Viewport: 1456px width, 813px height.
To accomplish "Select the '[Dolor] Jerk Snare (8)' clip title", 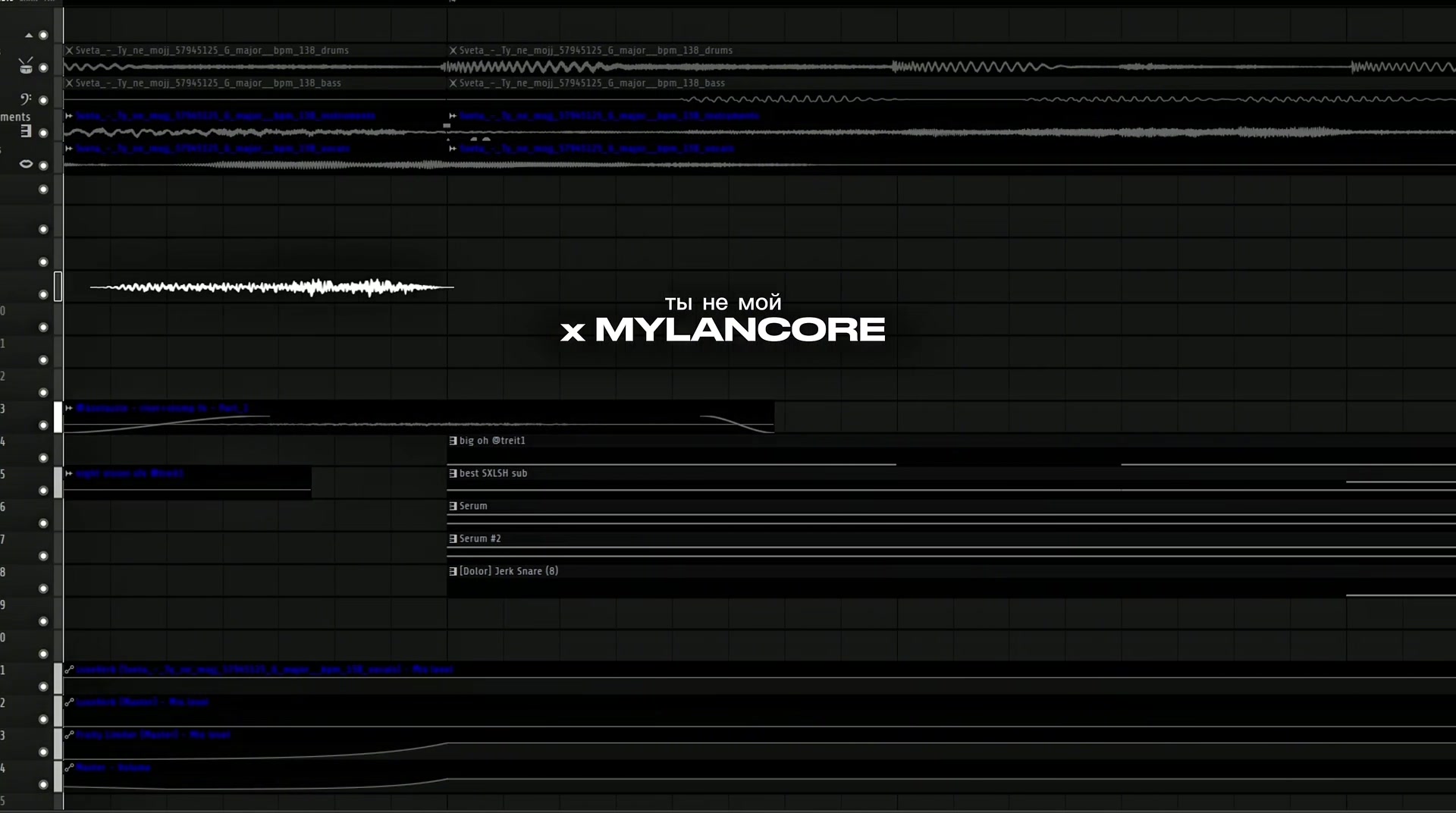I will 509,571.
